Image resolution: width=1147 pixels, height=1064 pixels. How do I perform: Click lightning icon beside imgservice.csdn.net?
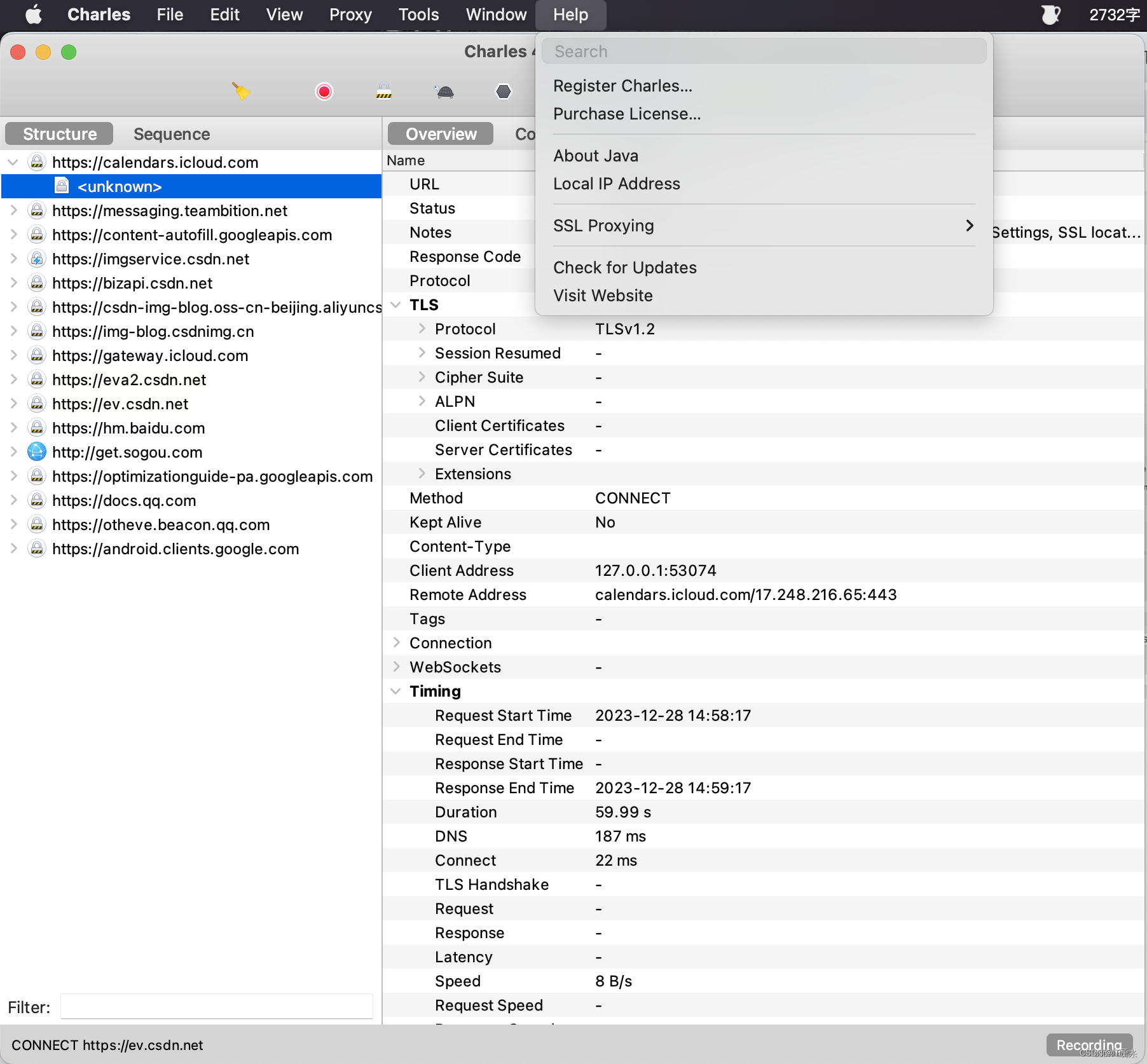pyautogui.click(x=37, y=259)
